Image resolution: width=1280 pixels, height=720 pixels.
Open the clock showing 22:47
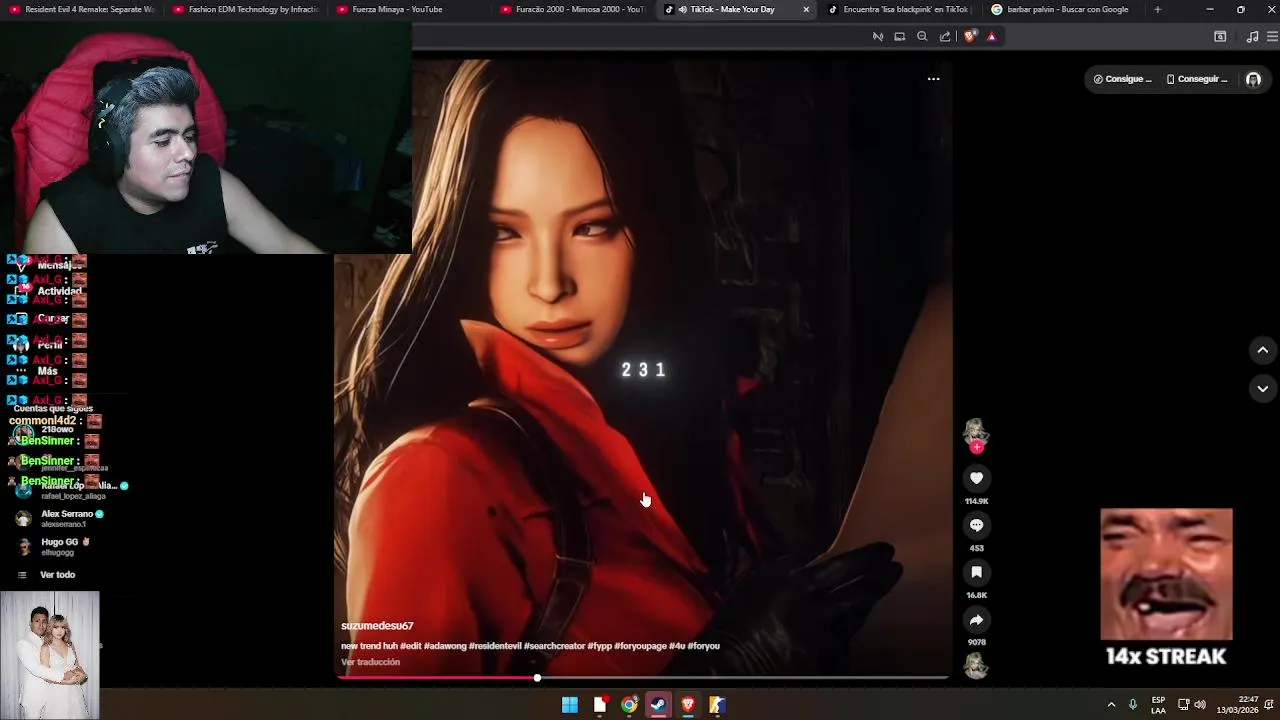pos(1238,705)
